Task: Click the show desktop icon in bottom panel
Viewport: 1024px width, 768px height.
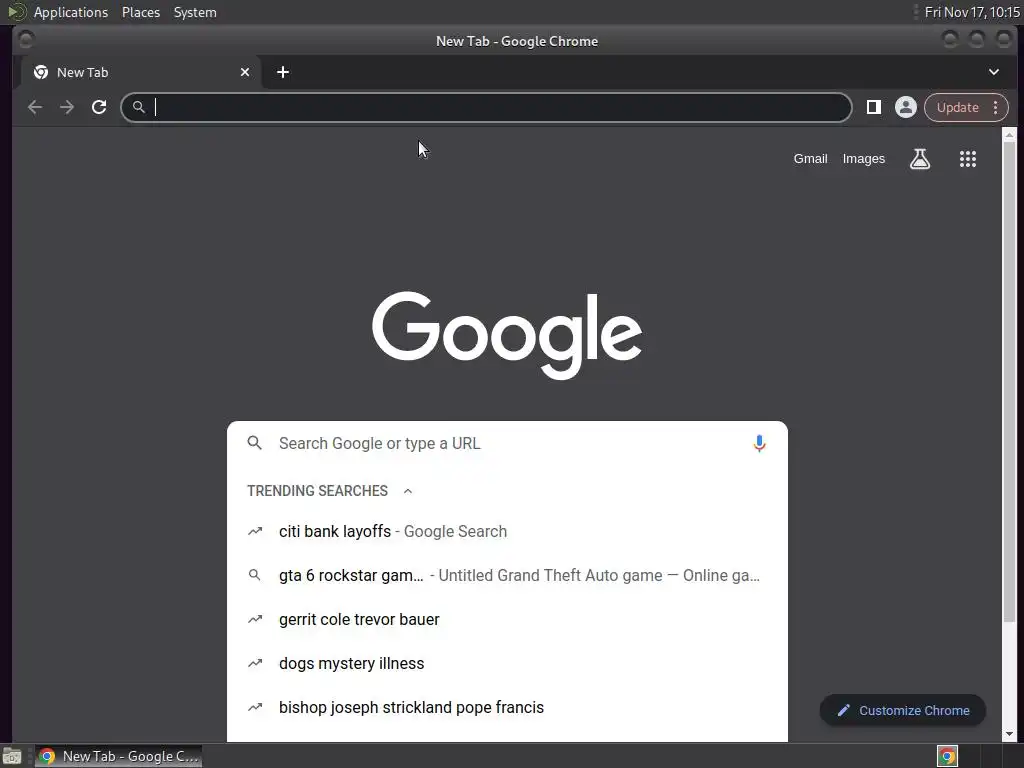Action: pyautogui.click(x=12, y=756)
